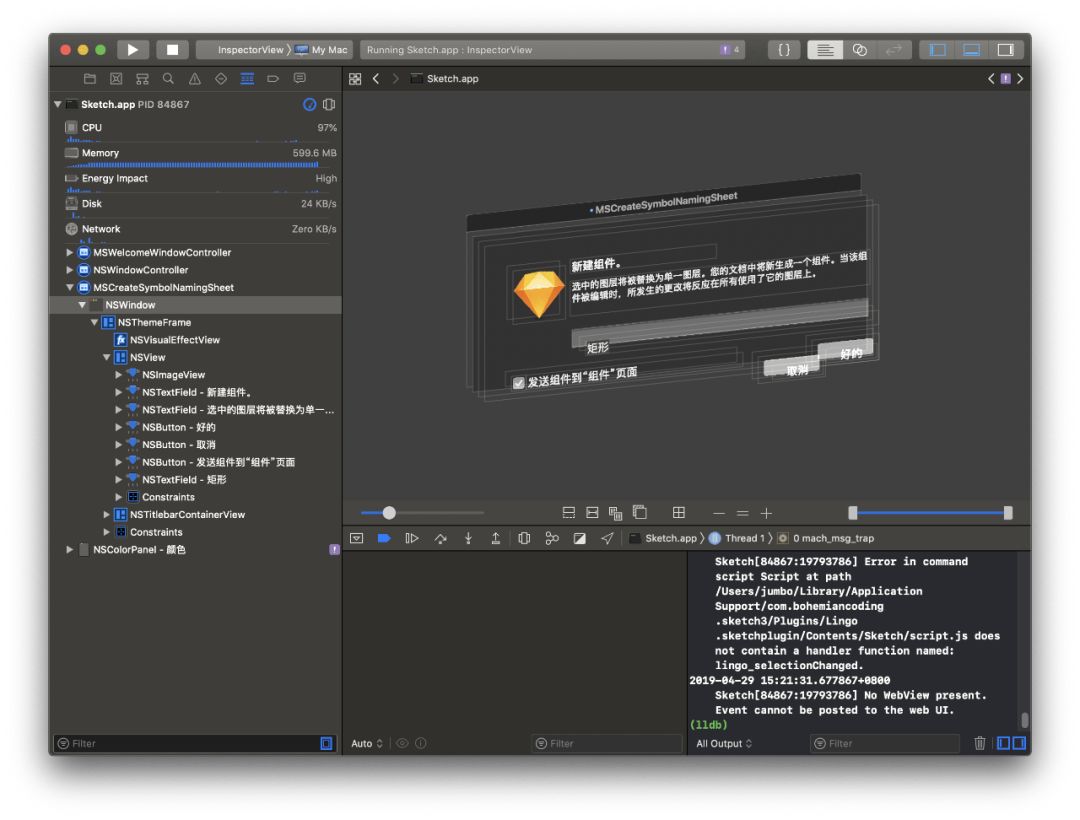This screenshot has width=1080, height=820.
Task: Open the Breakpoint navigator icon
Action: (273, 78)
